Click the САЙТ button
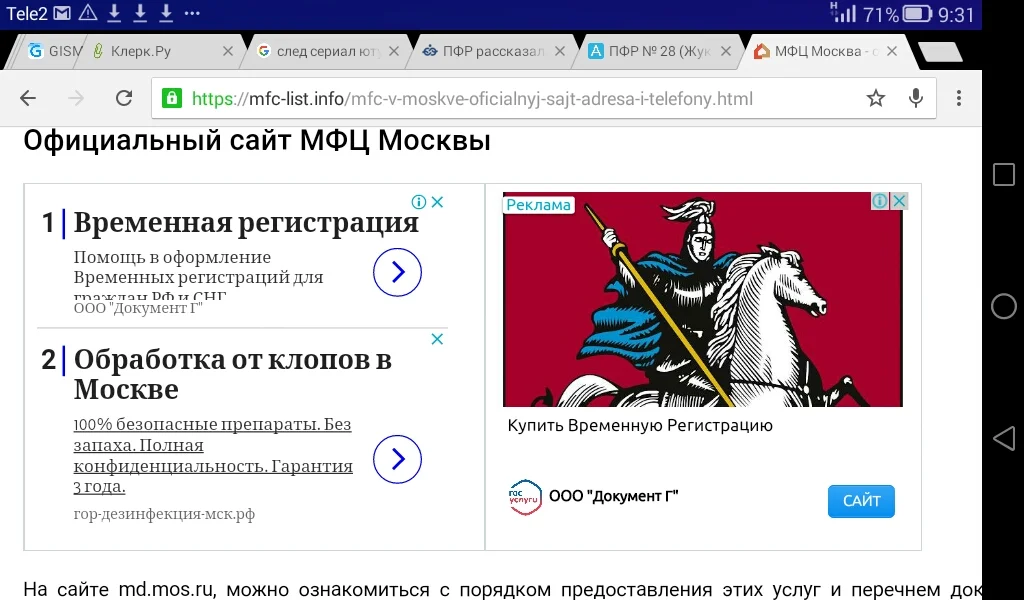The image size is (1024, 600). point(861,501)
